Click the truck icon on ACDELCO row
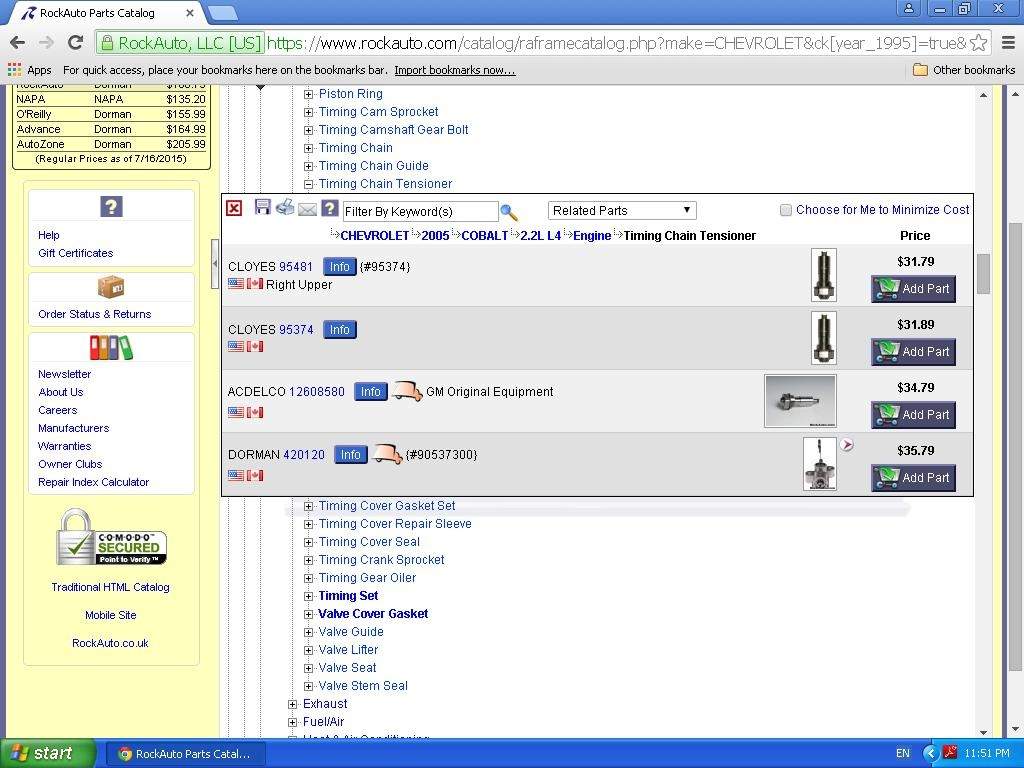 tap(407, 391)
